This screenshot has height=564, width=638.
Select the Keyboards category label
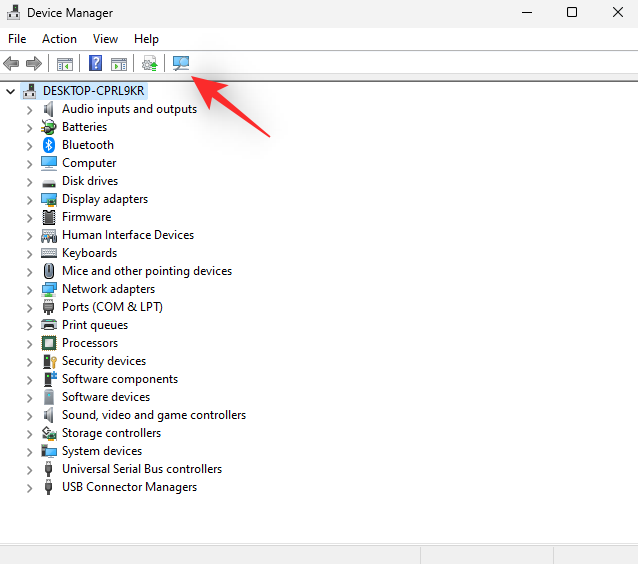click(x=89, y=253)
